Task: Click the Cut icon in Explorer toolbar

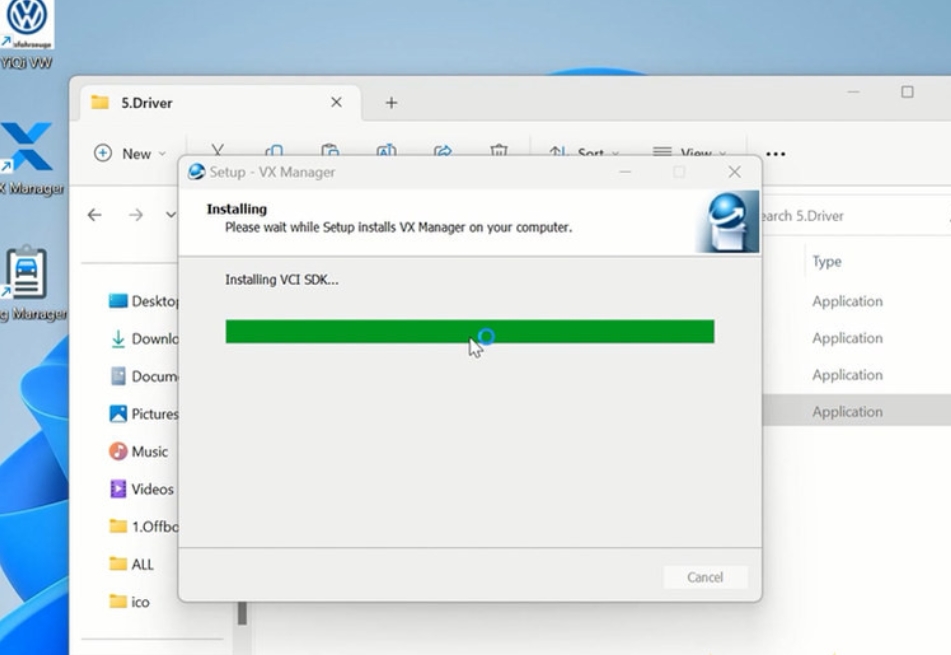Action: [x=218, y=150]
